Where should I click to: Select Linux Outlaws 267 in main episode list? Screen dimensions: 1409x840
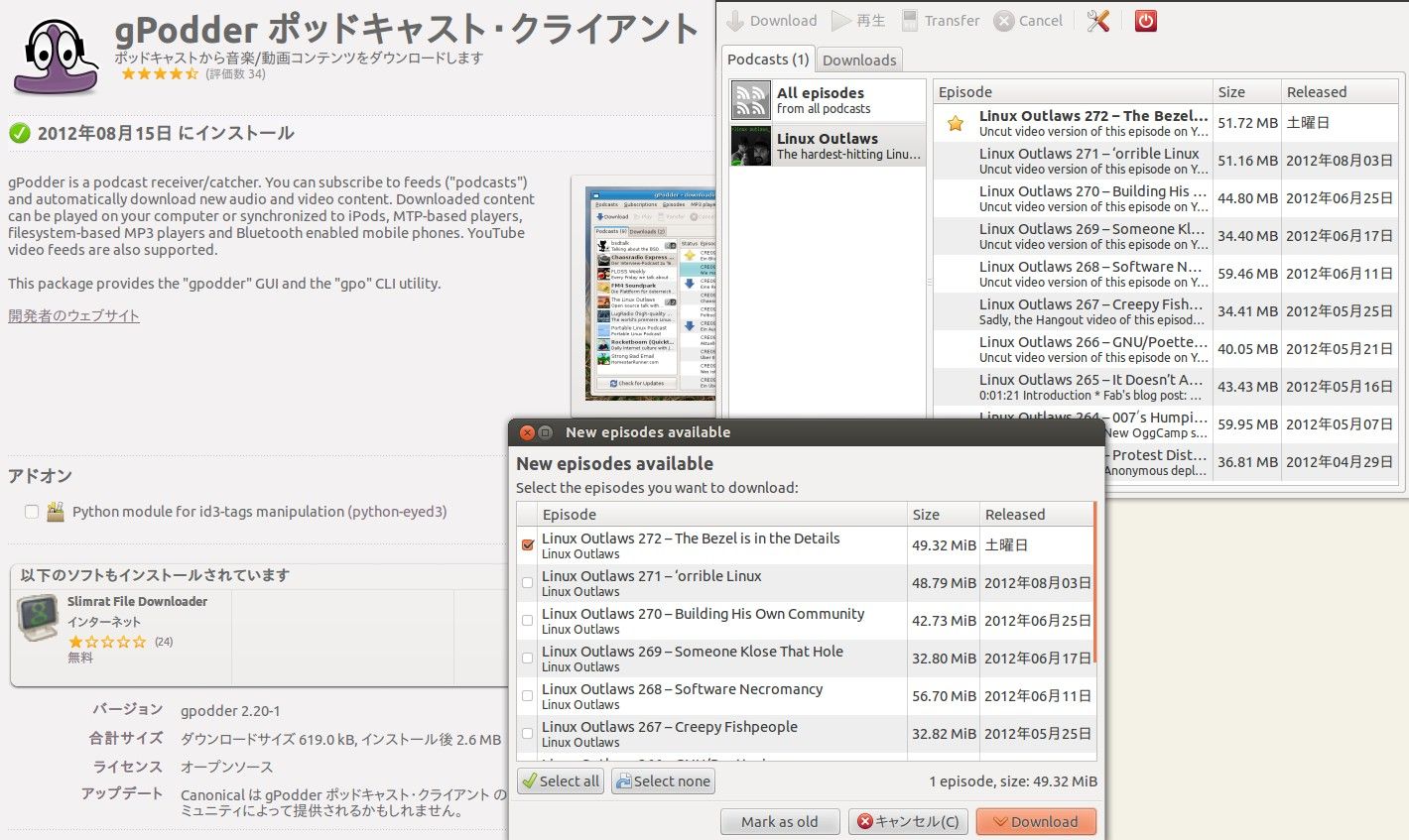coord(1166,311)
